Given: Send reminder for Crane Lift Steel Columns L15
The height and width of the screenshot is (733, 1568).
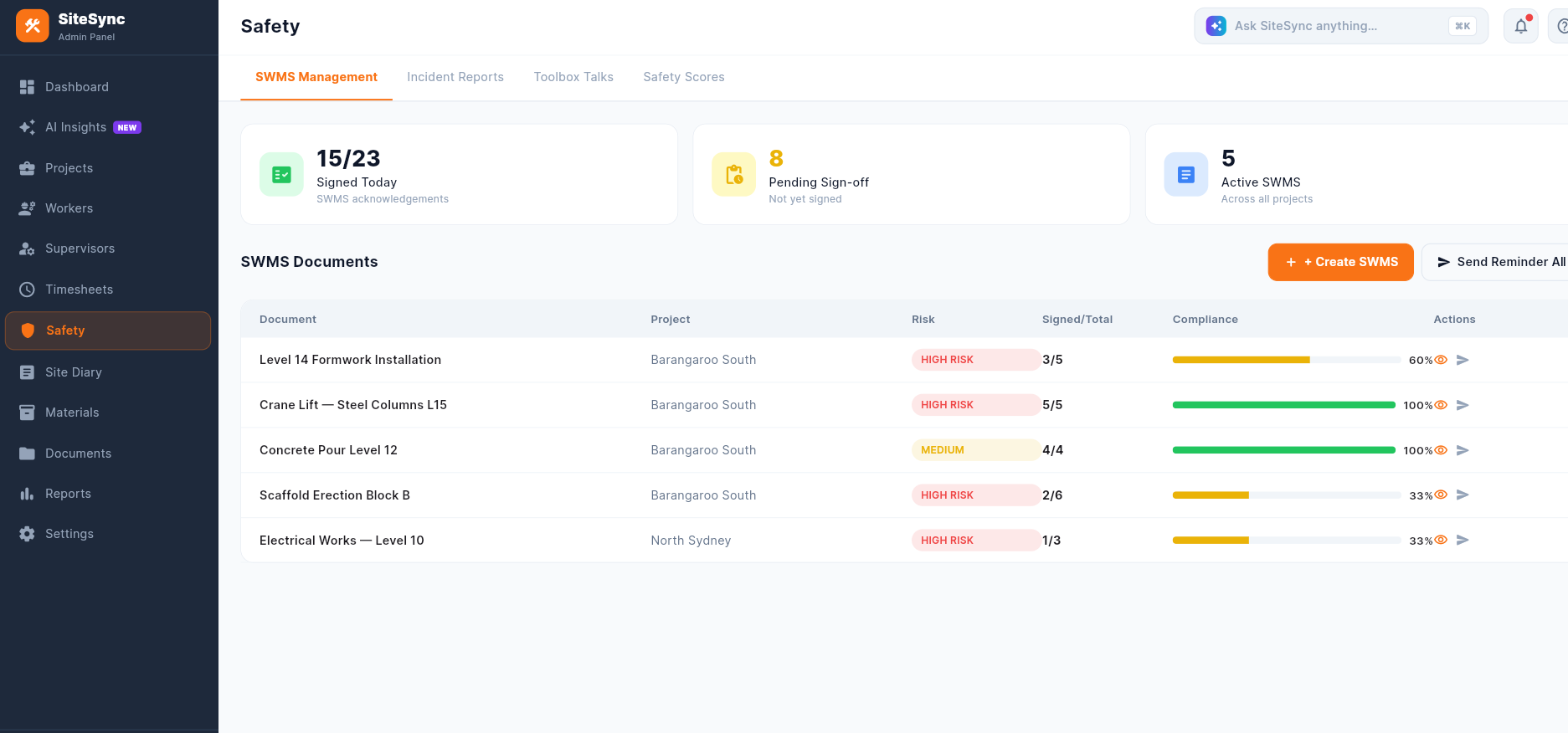Looking at the screenshot, I should 1463,405.
